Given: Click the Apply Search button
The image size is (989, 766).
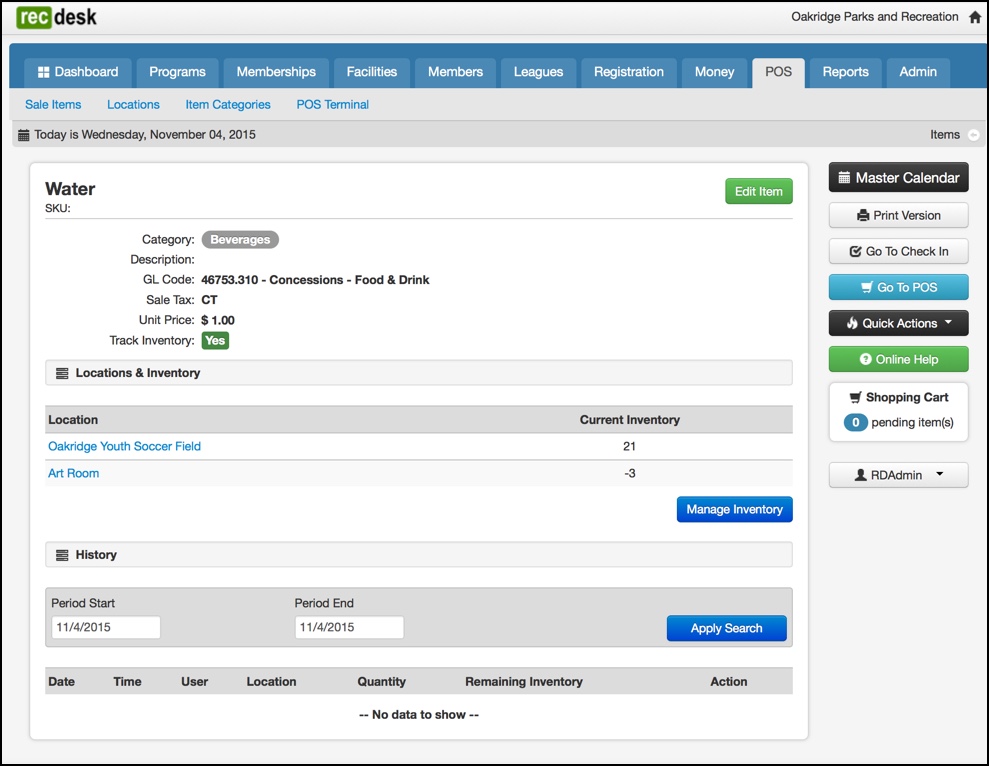Looking at the screenshot, I should pyautogui.click(x=727, y=628).
